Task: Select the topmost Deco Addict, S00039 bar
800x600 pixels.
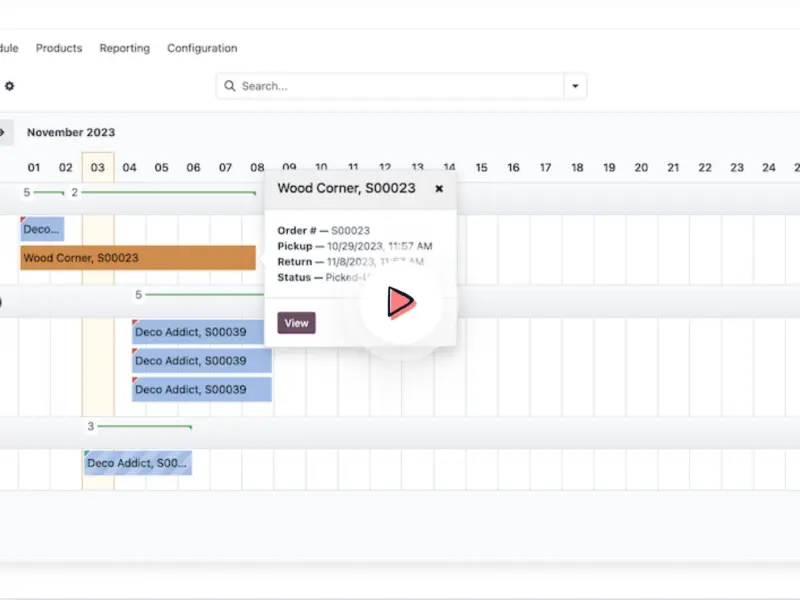Action: (x=201, y=332)
